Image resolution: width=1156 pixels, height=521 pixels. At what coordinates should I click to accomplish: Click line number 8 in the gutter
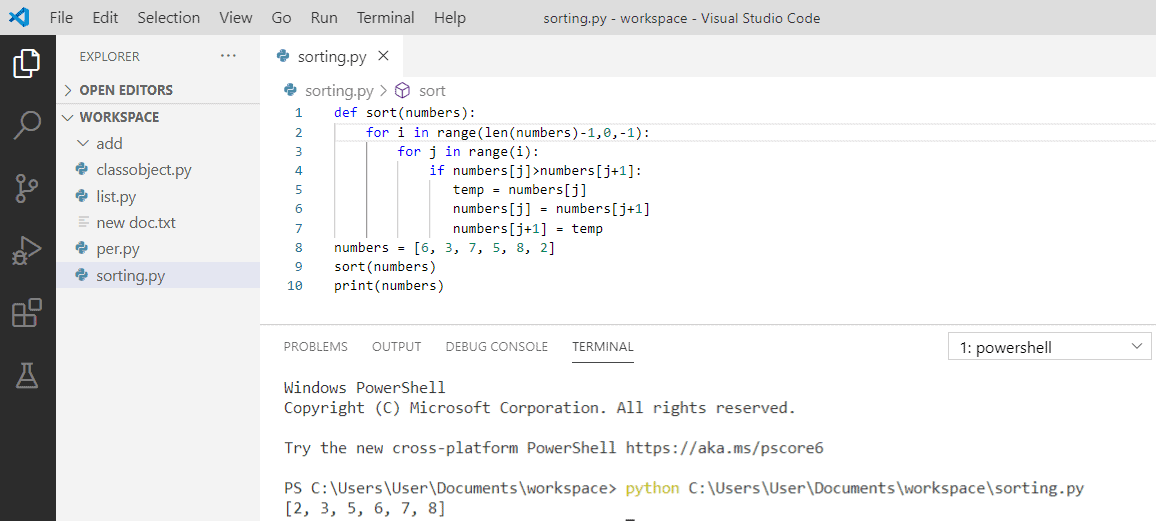coord(298,248)
